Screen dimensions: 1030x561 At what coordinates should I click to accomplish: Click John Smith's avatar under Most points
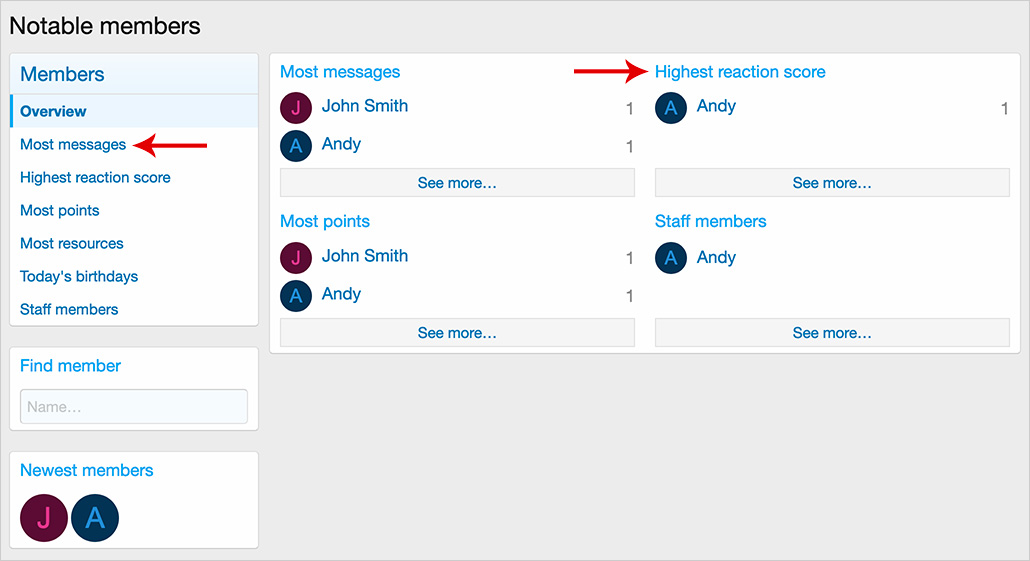point(296,258)
